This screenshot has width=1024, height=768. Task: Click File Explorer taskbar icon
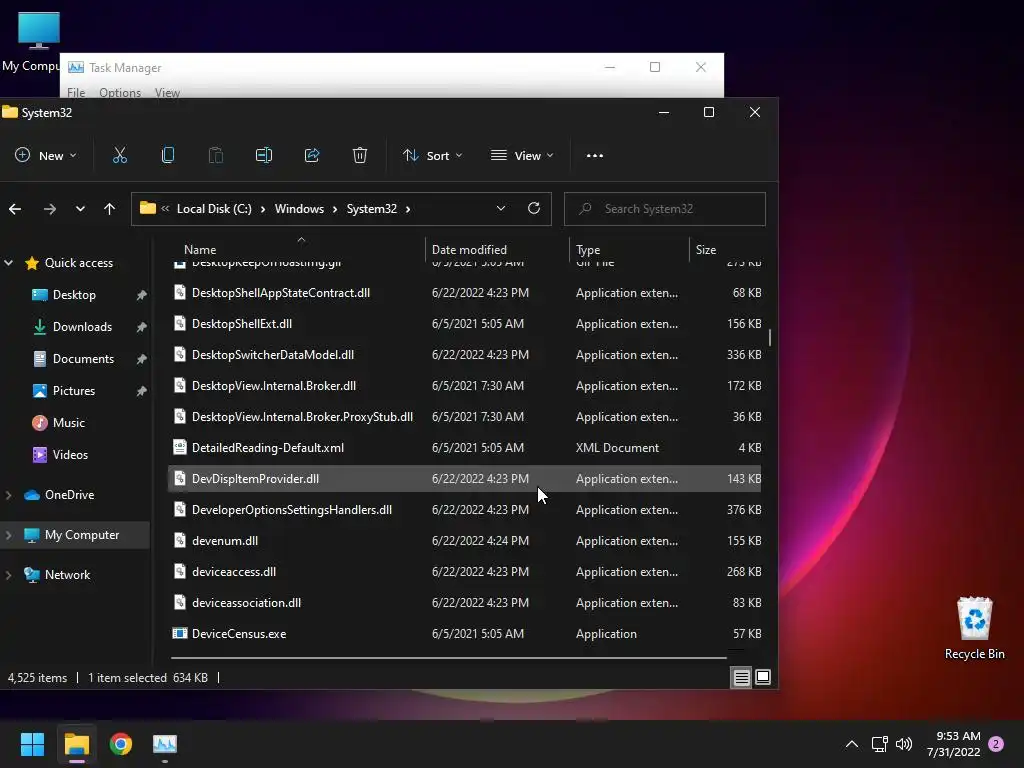coord(76,744)
